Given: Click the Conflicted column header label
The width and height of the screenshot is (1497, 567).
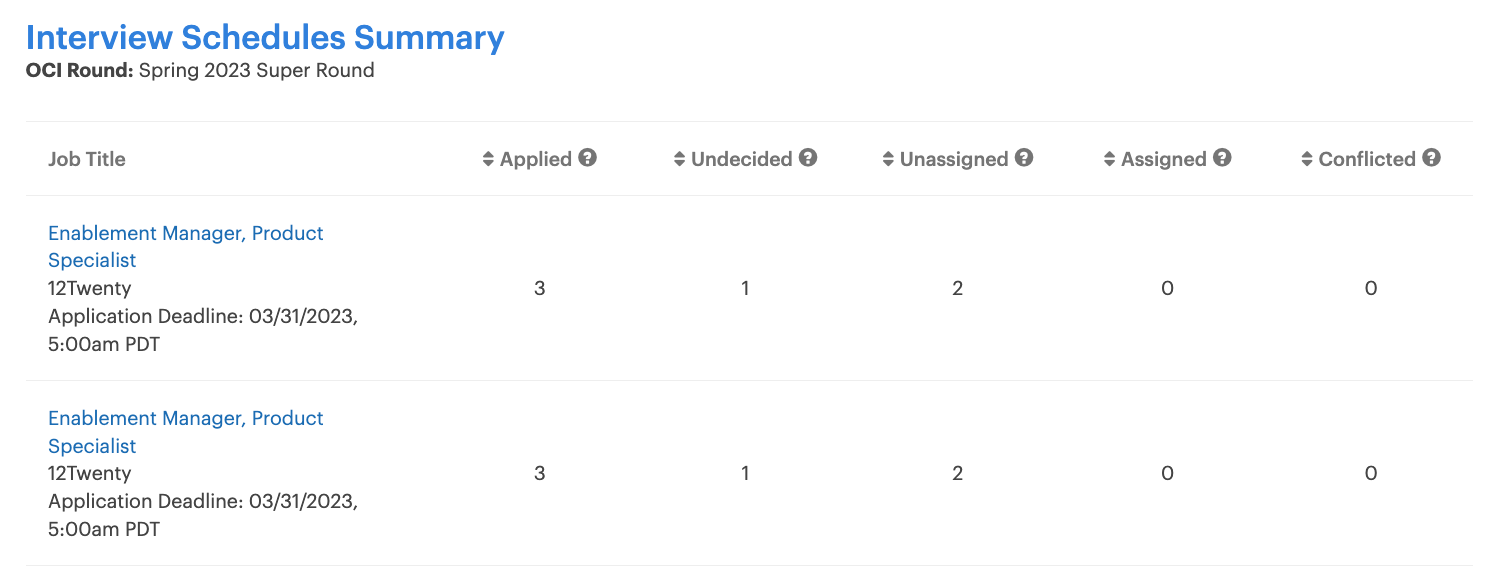Looking at the screenshot, I should click(1367, 159).
